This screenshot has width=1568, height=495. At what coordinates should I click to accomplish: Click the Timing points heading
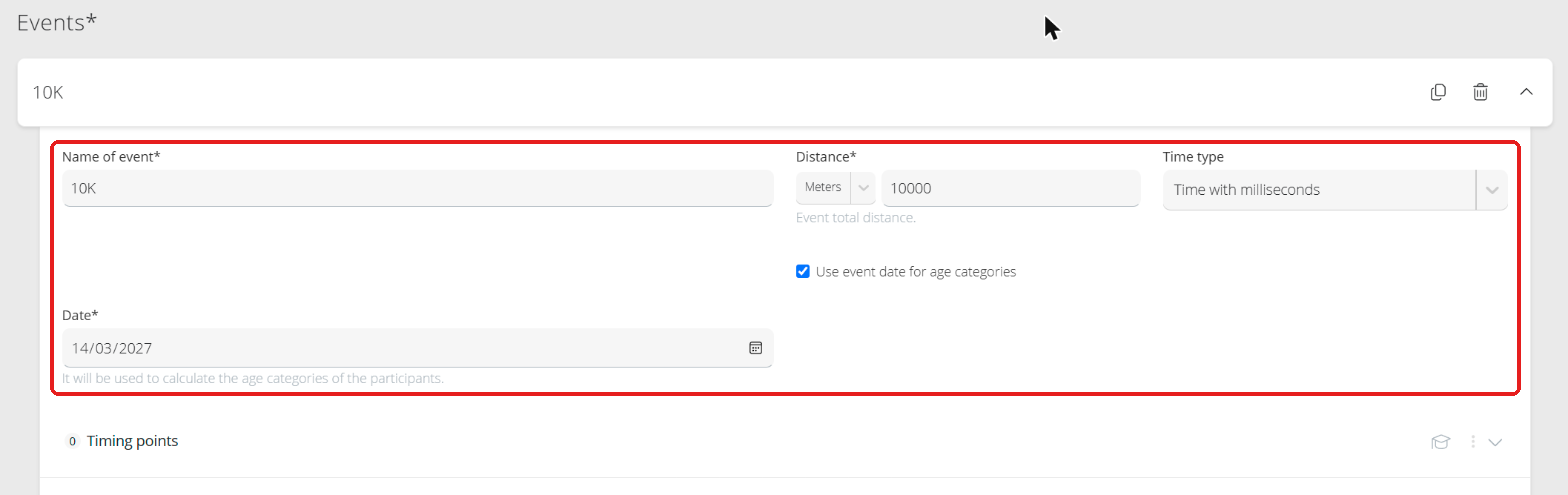point(132,441)
